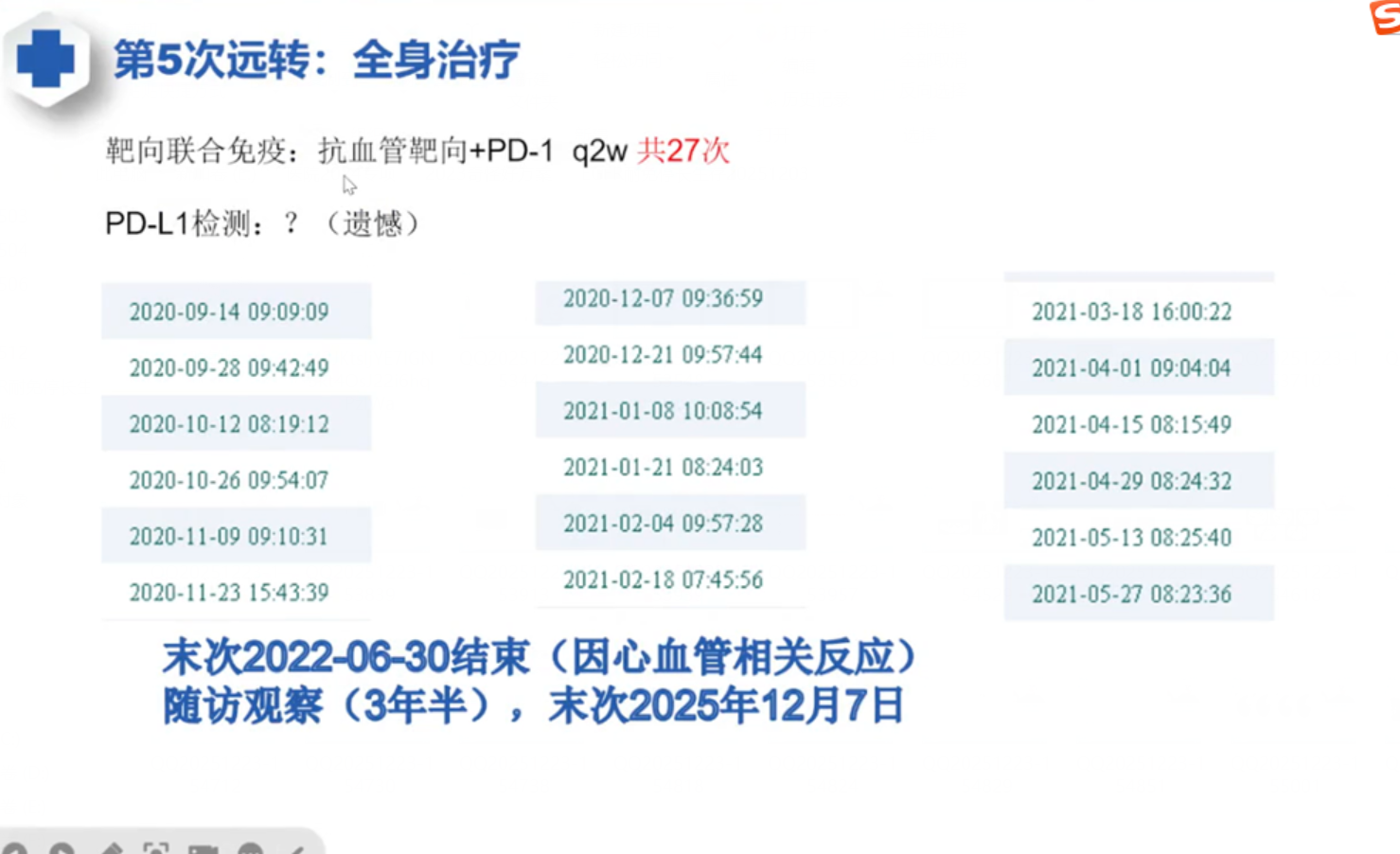1400x854 pixels.
Task: Select the 2020-09-14 09:09:09 date cell
Action: click(x=229, y=311)
